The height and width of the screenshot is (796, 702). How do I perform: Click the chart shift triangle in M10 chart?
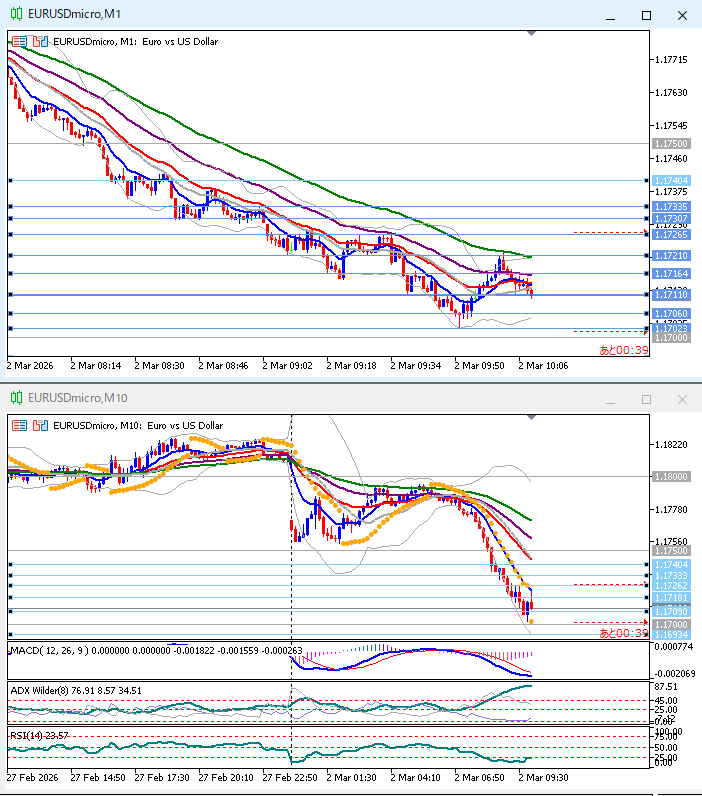click(x=531, y=418)
